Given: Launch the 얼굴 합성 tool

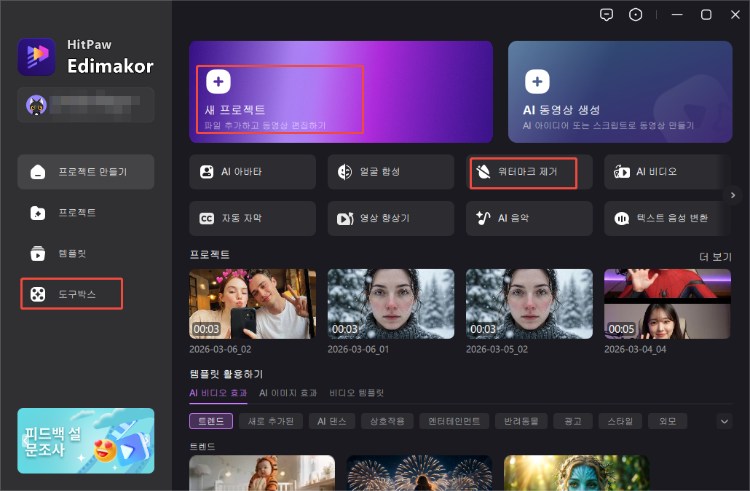Looking at the screenshot, I should pyautogui.click(x=391, y=172).
